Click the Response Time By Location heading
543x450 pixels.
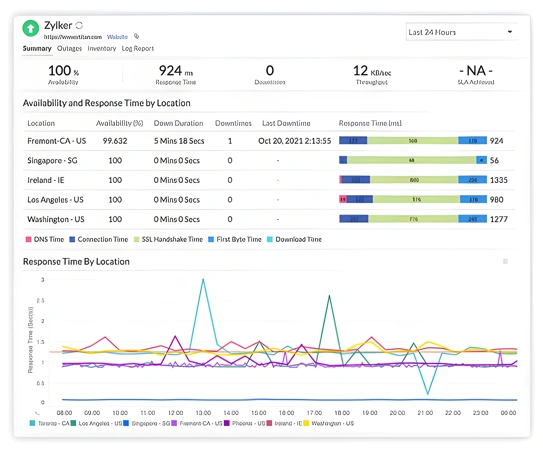pyautogui.click(x=76, y=262)
